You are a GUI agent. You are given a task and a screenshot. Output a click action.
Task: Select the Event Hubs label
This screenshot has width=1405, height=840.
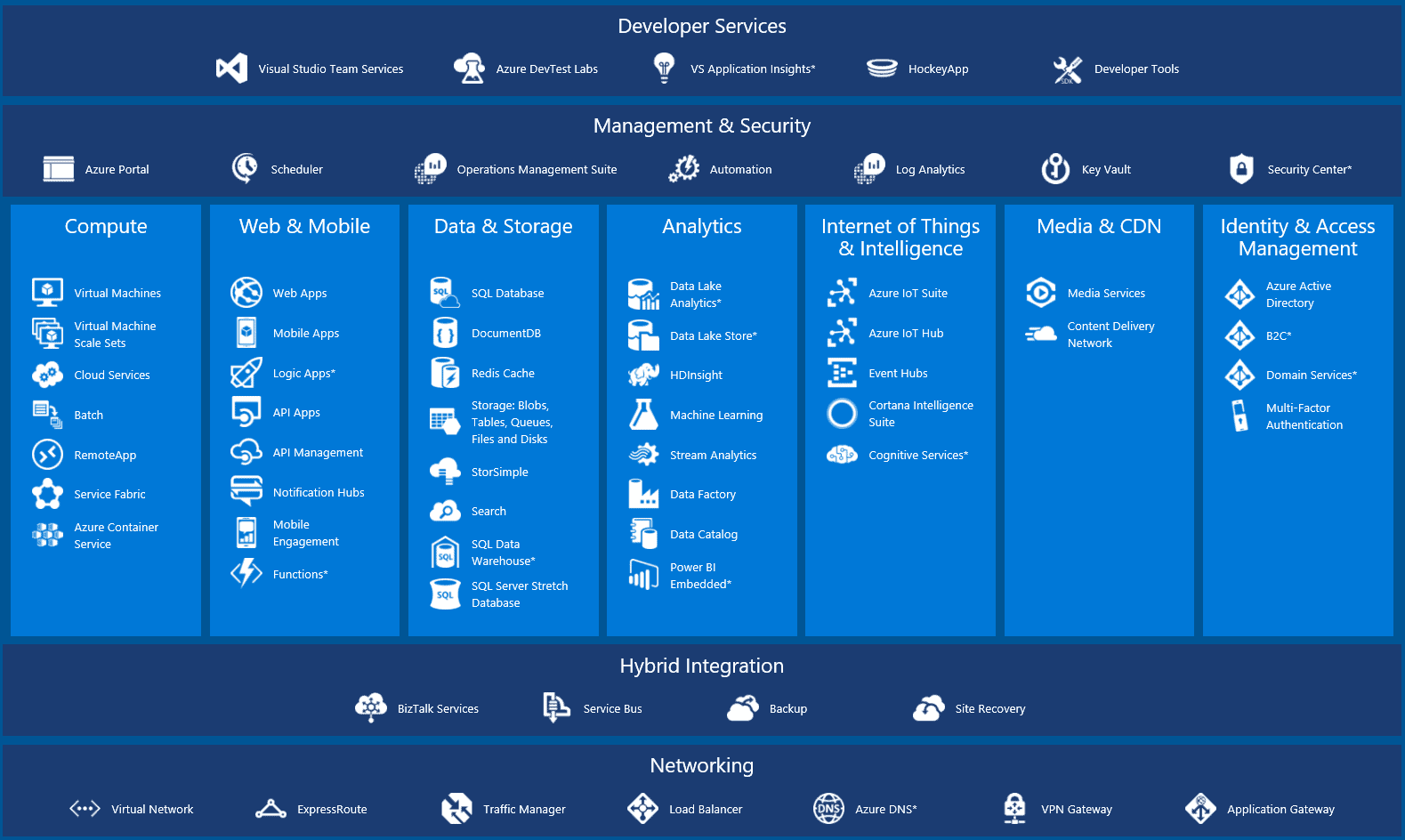point(898,373)
